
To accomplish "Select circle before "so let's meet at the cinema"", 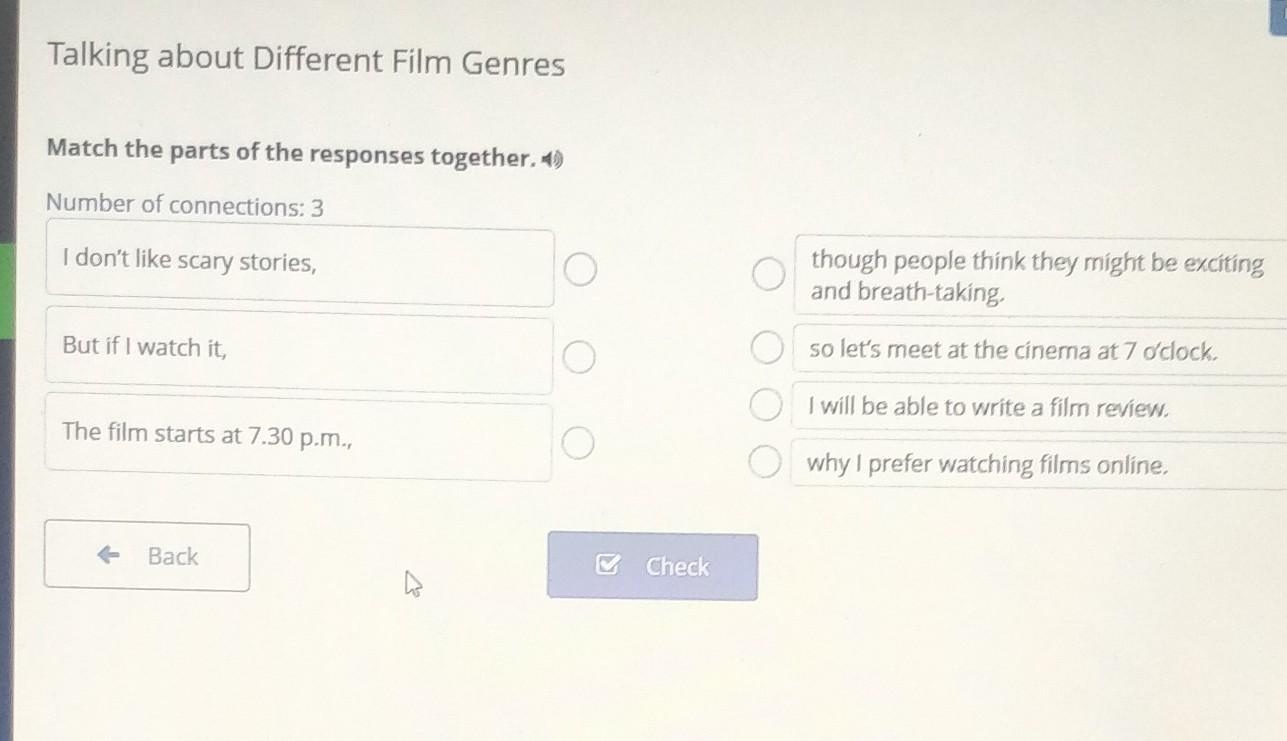I will pyautogui.click(x=767, y=349).
